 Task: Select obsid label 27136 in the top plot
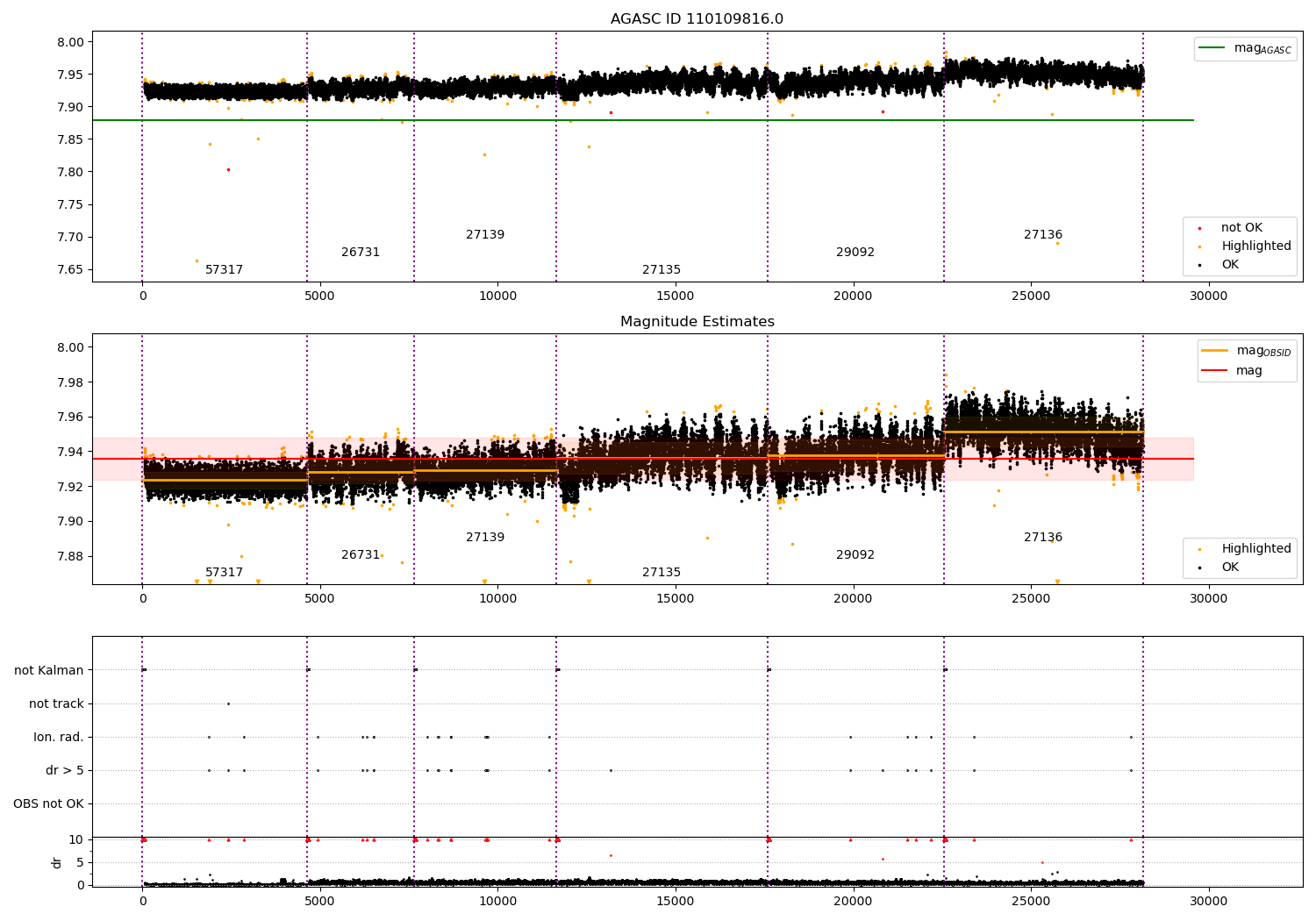click(x=1043, y=235)
